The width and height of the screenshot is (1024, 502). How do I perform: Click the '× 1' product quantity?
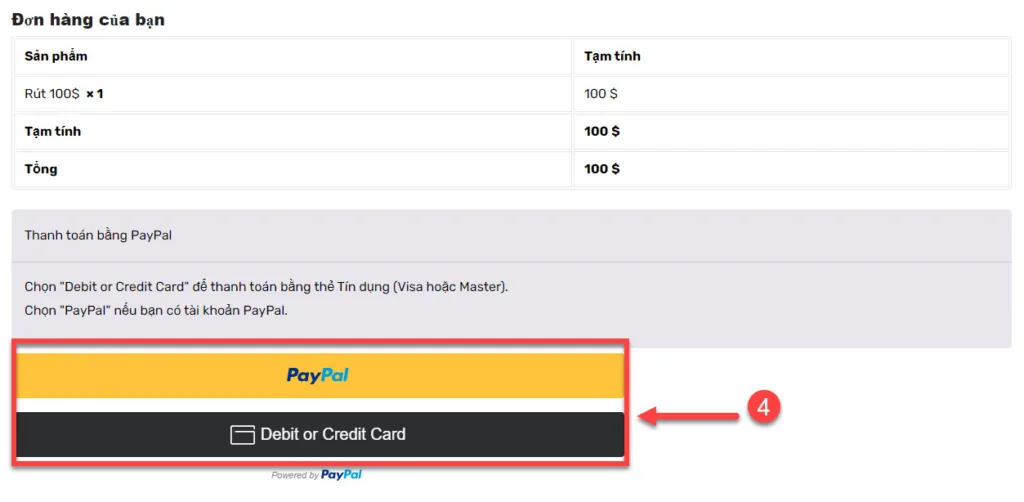pyautogui.click(x=95, y=94)
